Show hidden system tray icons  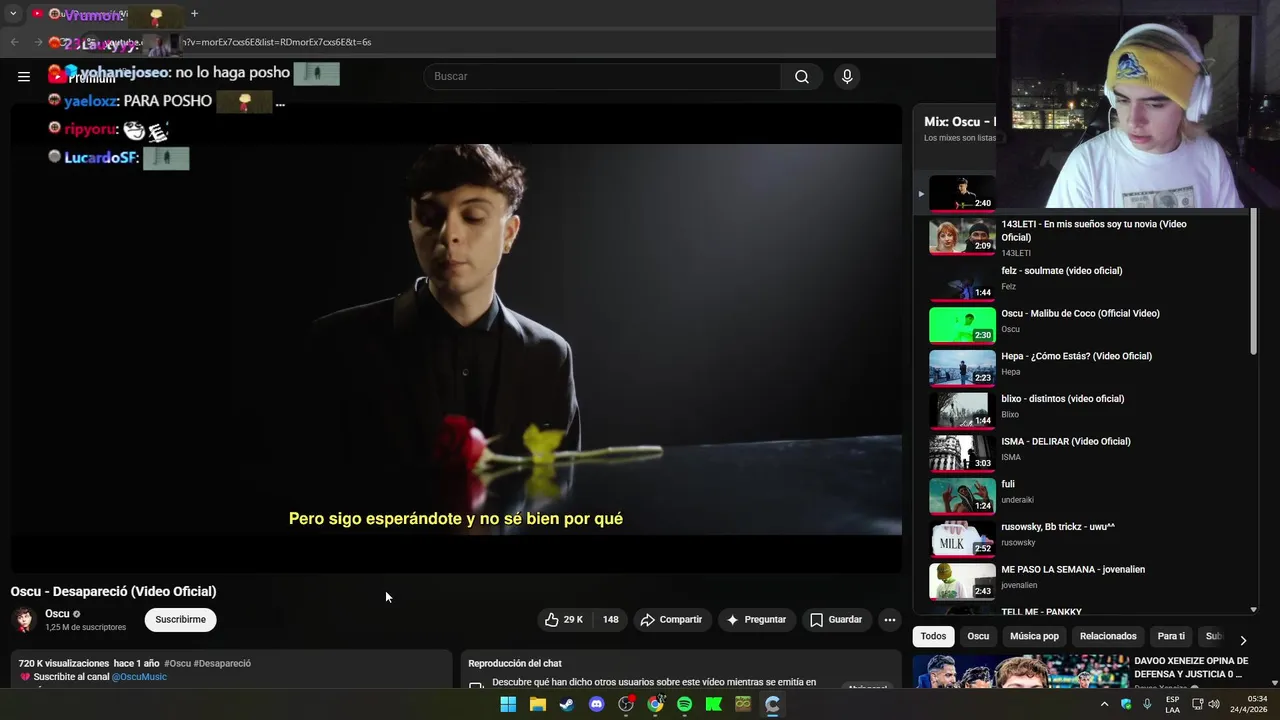click(x=1104, y=704)
